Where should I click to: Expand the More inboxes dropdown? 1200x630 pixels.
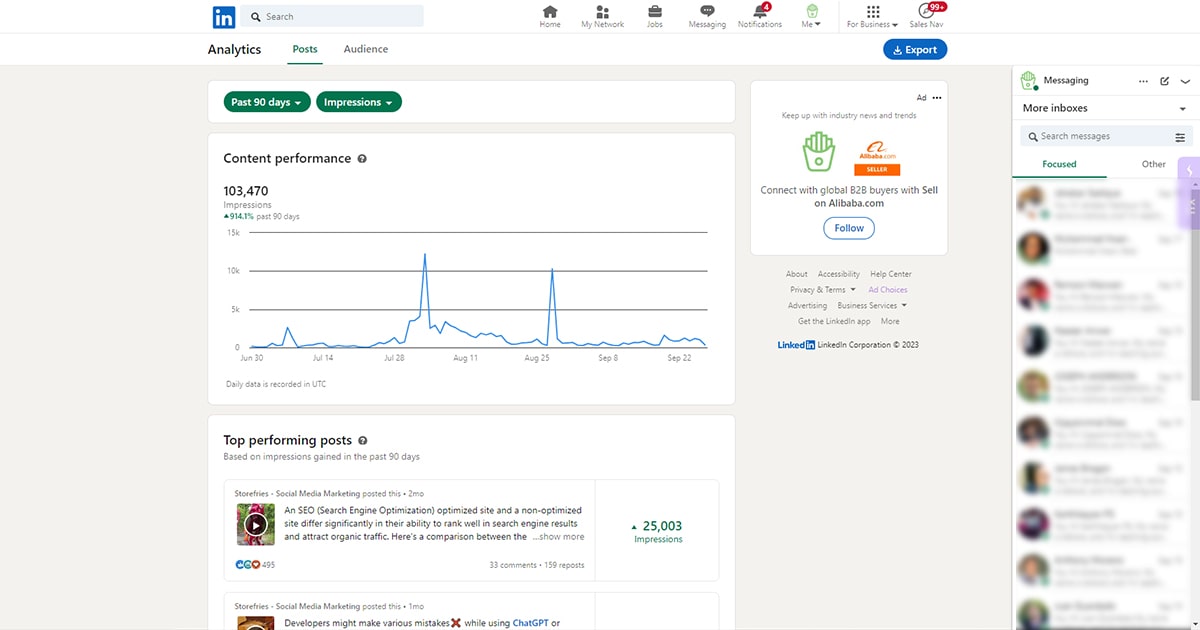click(1182, 109)
